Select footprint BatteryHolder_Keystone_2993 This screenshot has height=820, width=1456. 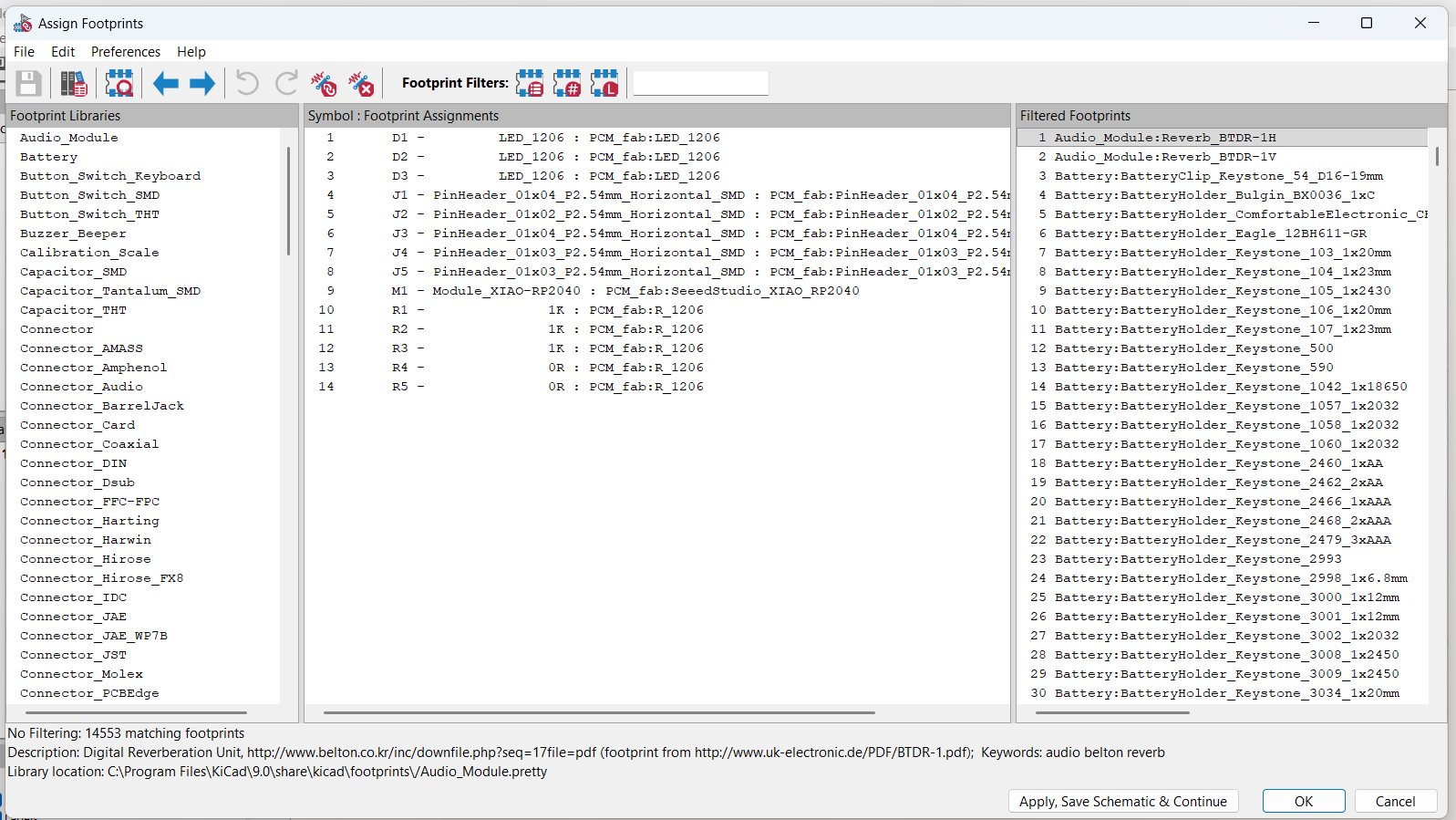tap(1223, 559)
